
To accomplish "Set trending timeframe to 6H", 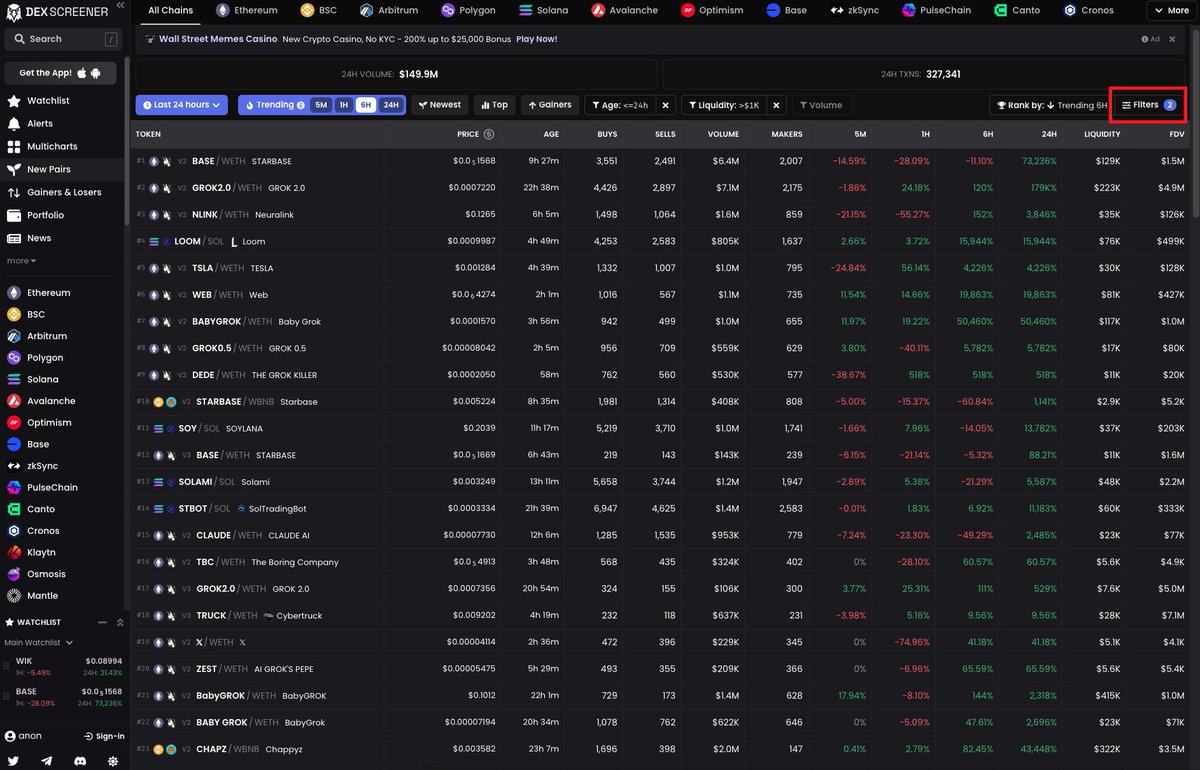I will (x=366, y=105).
